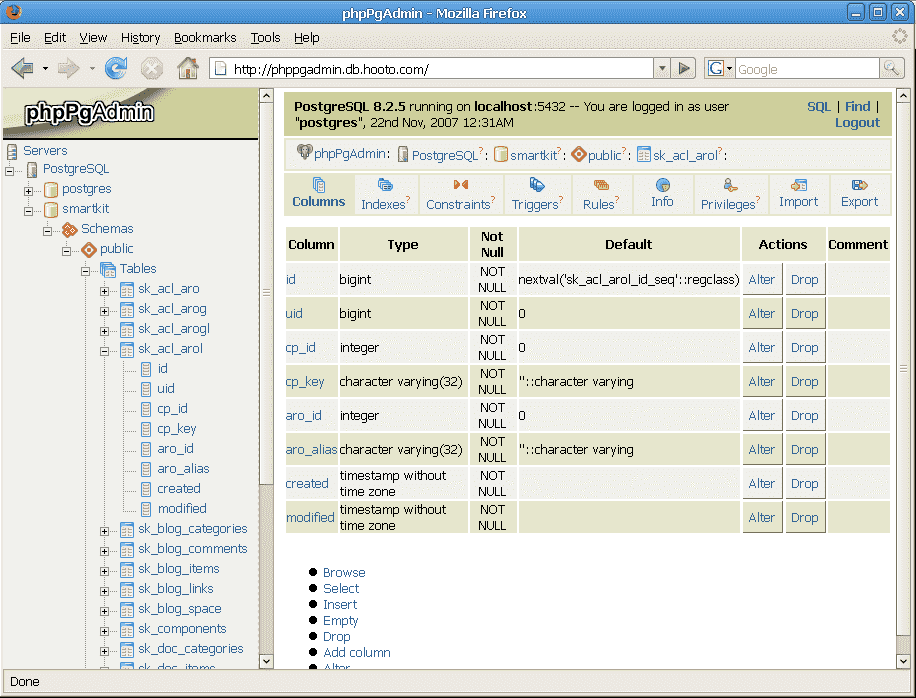
Task: Click the Firefox Back arrow icon
Action: (x=22, y=69)
